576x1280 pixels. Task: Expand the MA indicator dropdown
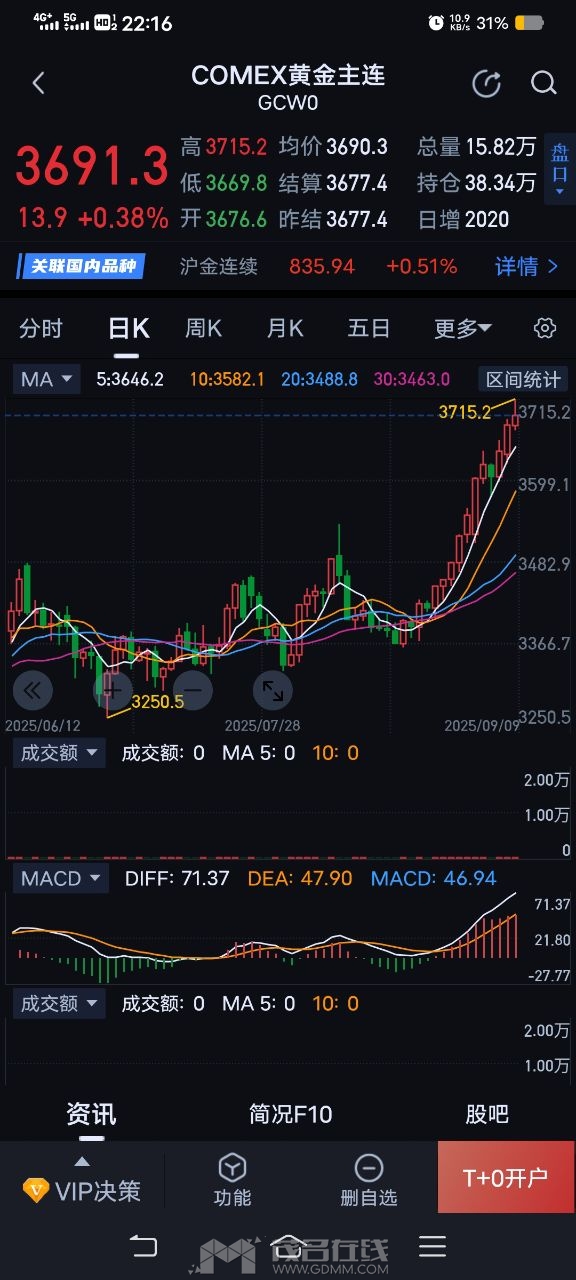coord(47,379)
